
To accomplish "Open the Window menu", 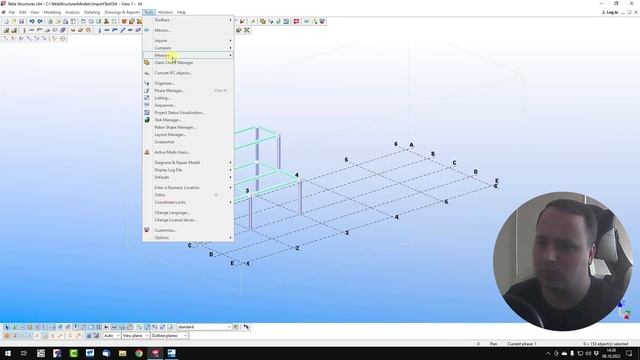I will coord(165,12).
